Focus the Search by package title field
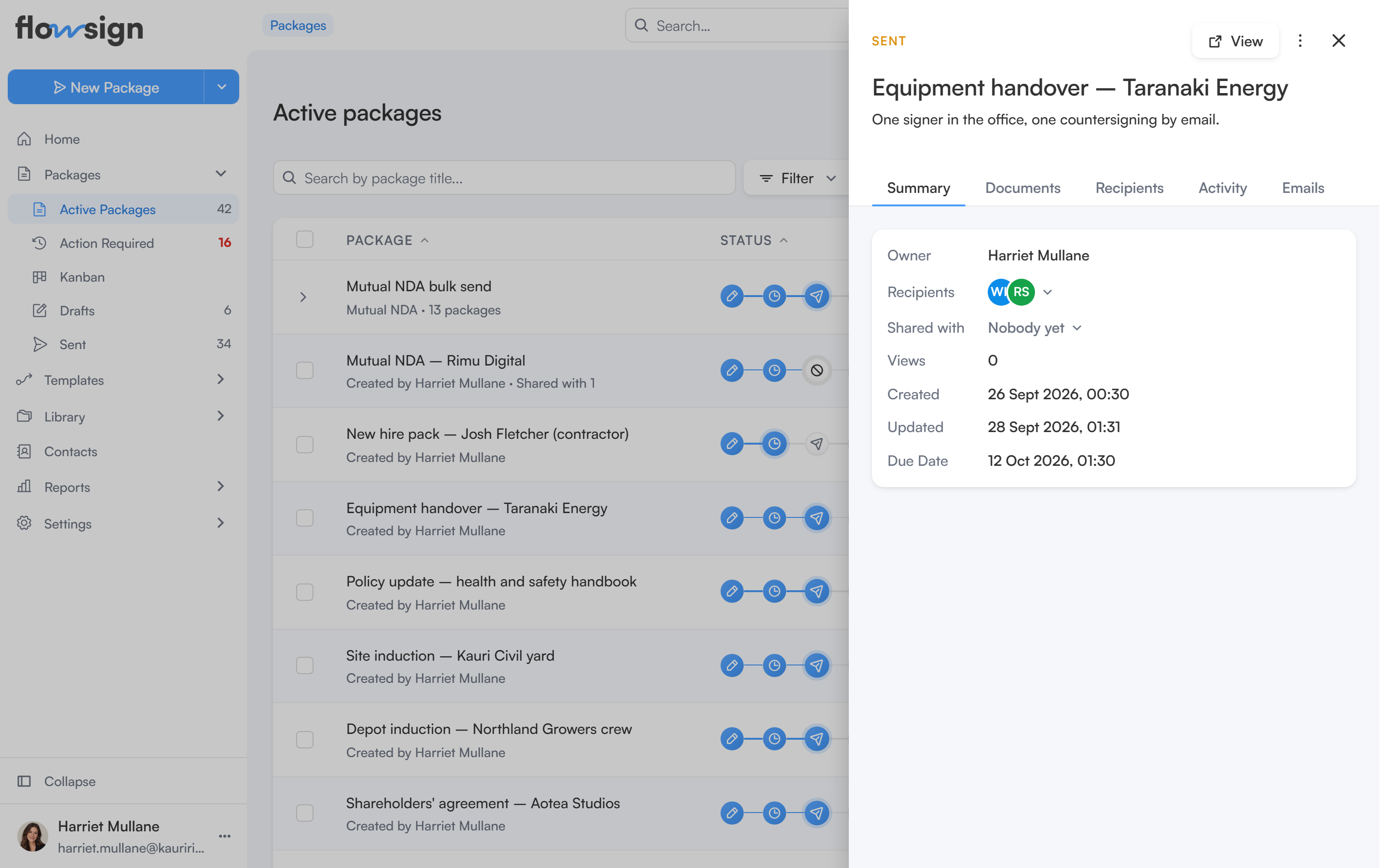This screenshot has height=868, width=1389. 504,178
